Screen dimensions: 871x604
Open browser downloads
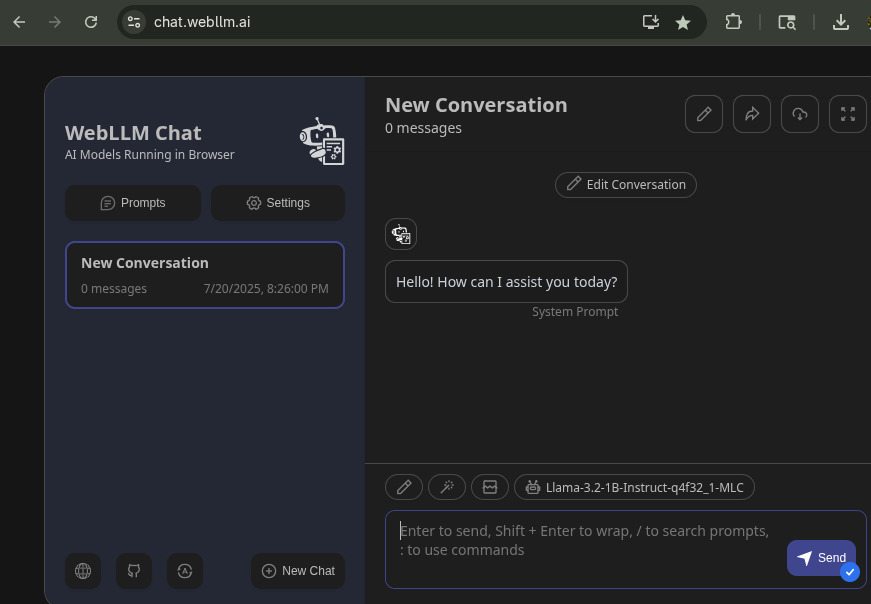[840, 22]
